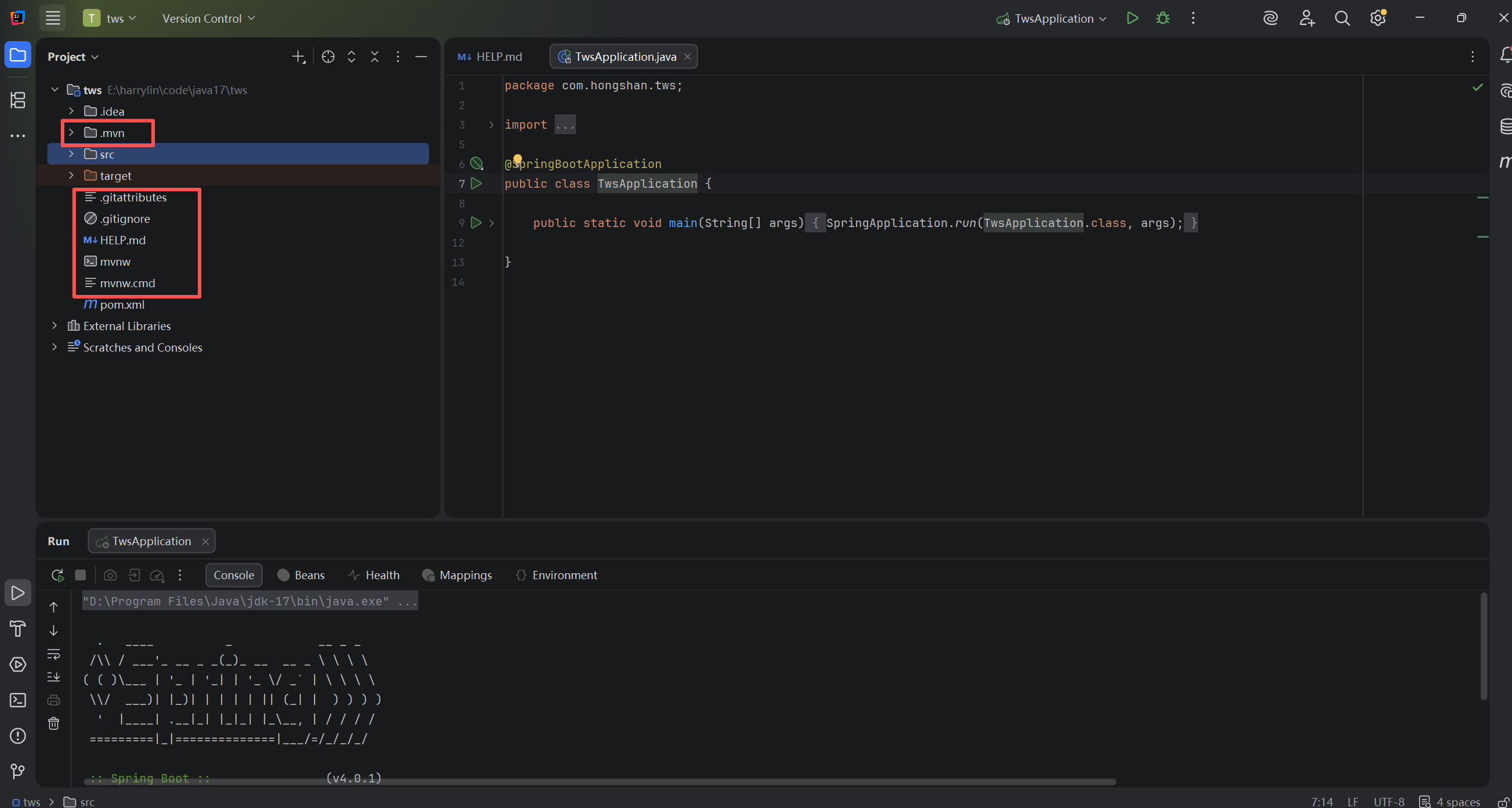Toggle soft-wrap in the console
The image size is (1512, 808).
coord(54,654)
